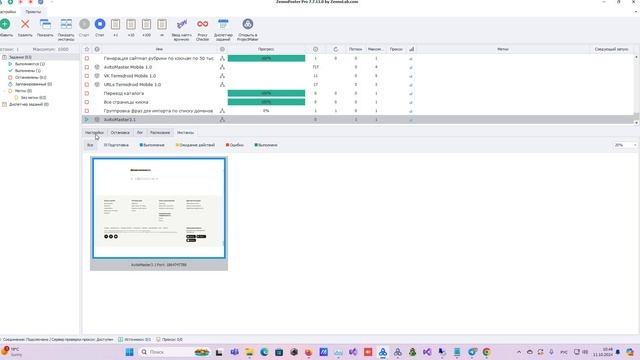Collapse the Задания tree root

coord(4,57)
